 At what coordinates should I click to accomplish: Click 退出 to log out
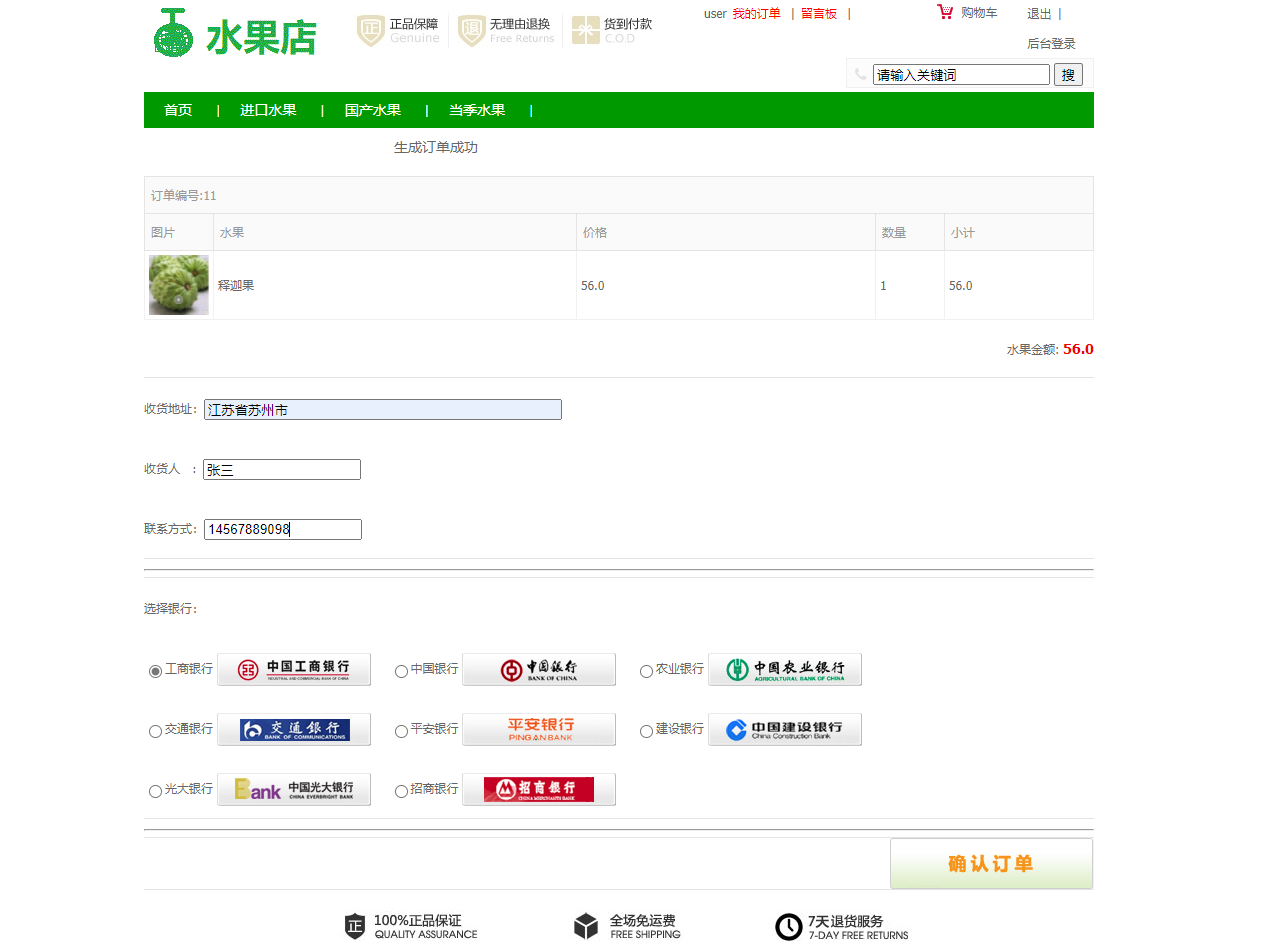point(1039,14)
